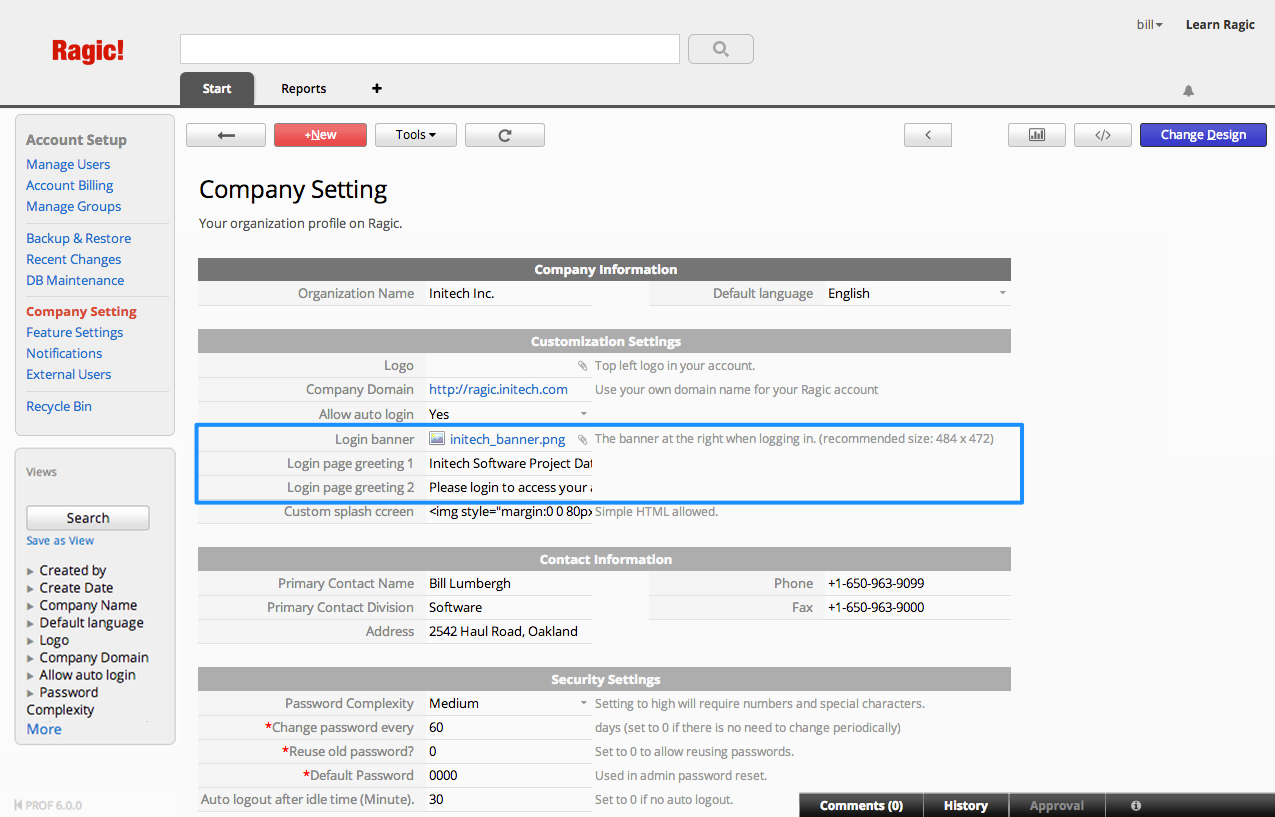Click the Login page greeting 1 field
1275x817 pixels.
[509, 464]
